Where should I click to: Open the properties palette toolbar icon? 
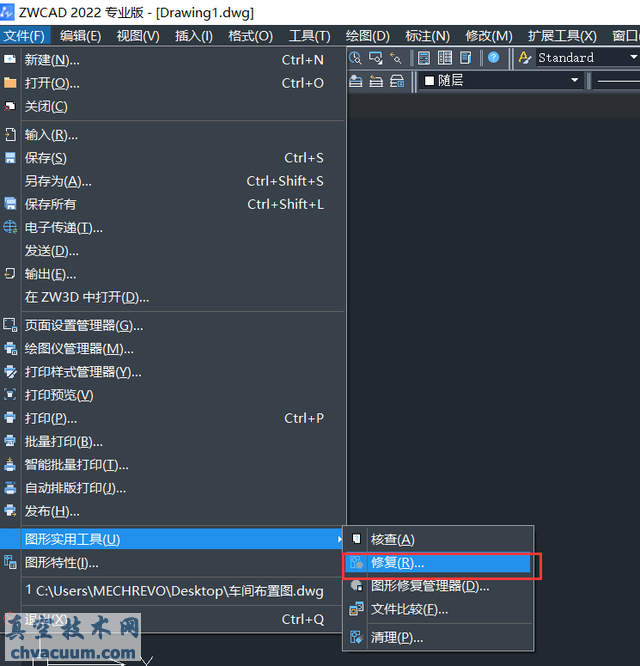pyautogui.click(x=424, y=58)
